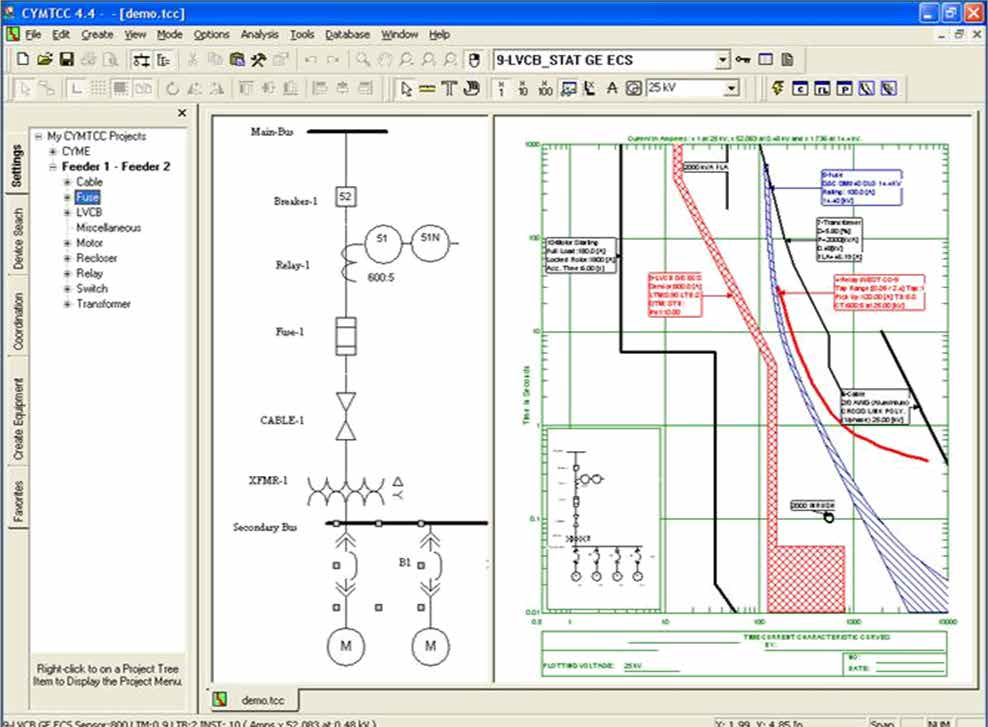Expand the Cable tree node
This screenshot has width=988, height=727.
coord(67,182)
